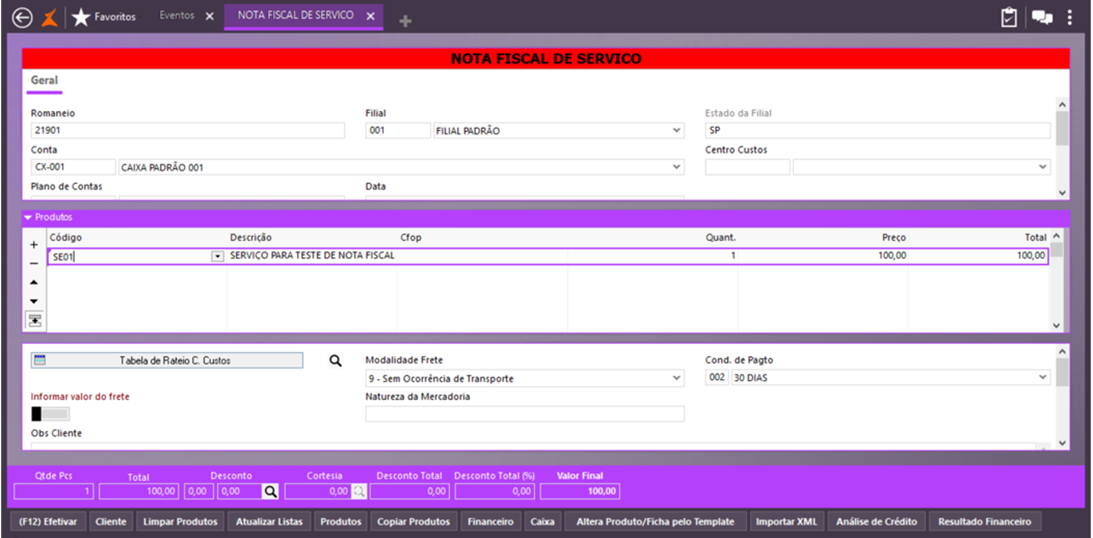Viewport: 1093px width, 538px height.
Task: Click the insert row icon below arrows
Action: tap(34, 320)
